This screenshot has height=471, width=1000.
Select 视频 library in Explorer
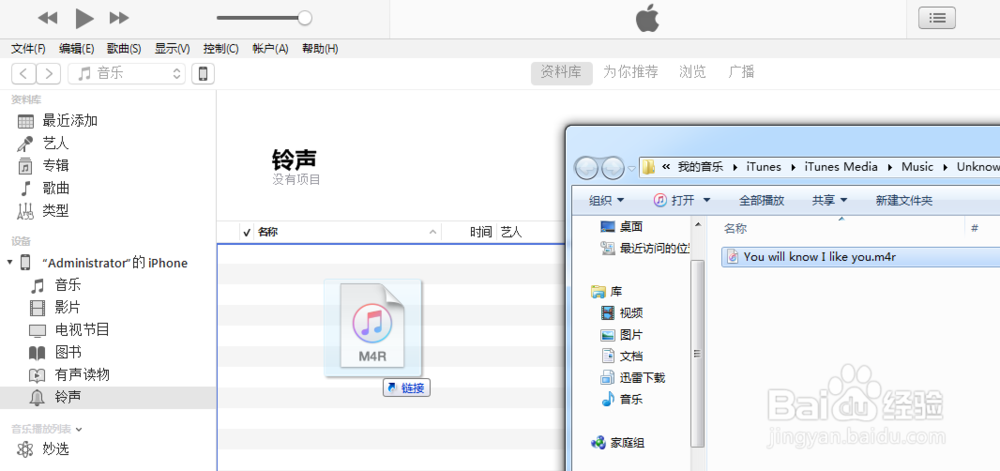click(x=622, y=312)
